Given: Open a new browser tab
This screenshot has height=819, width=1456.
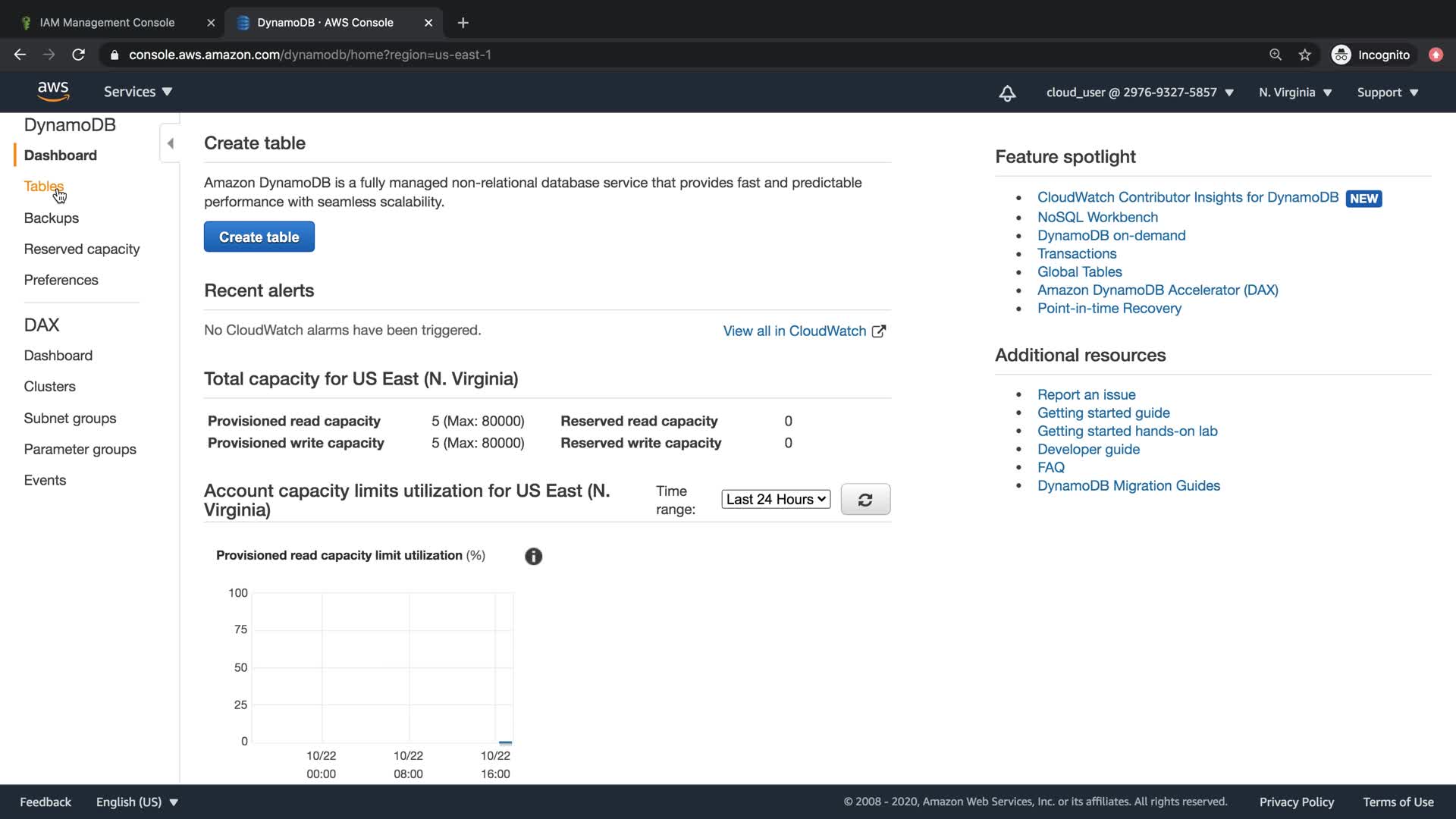Looking at the screenshot, I should coord(463,23).
